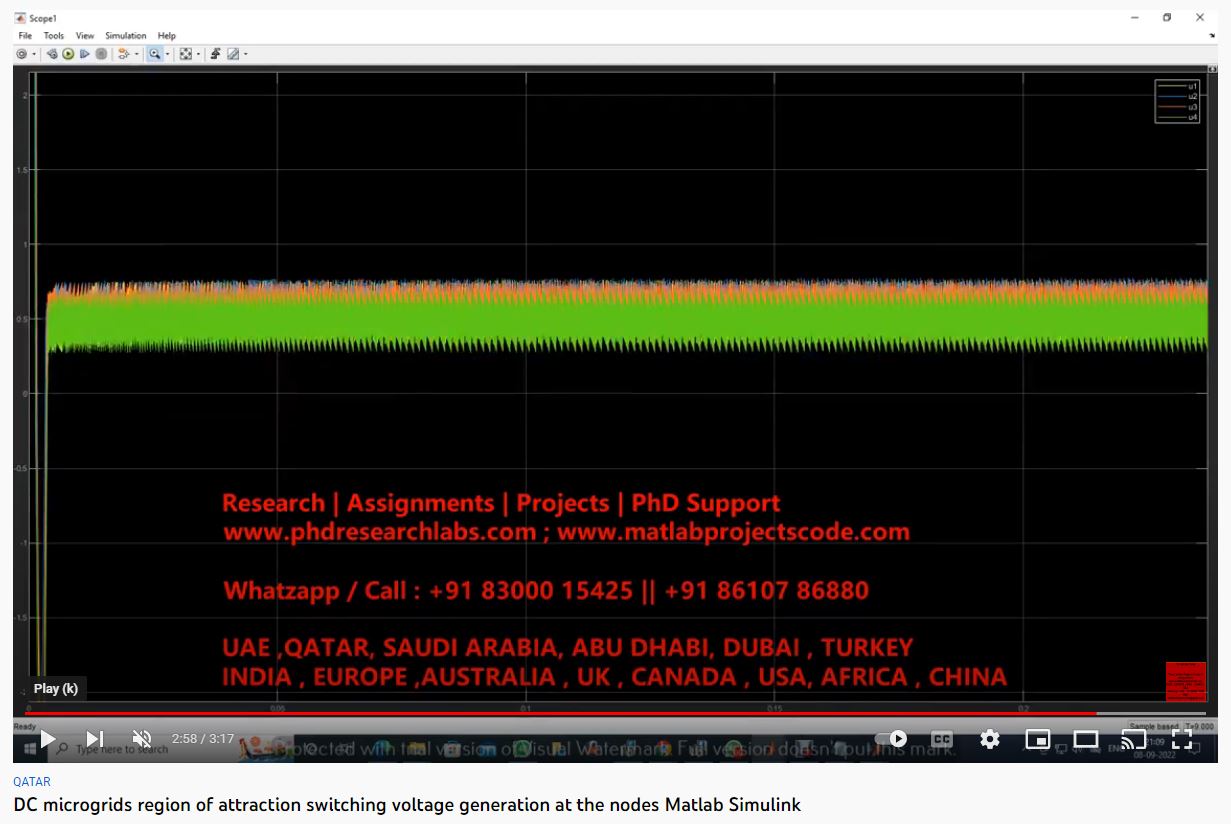Expand the scale axes dropdown arrow

(198, 54)
